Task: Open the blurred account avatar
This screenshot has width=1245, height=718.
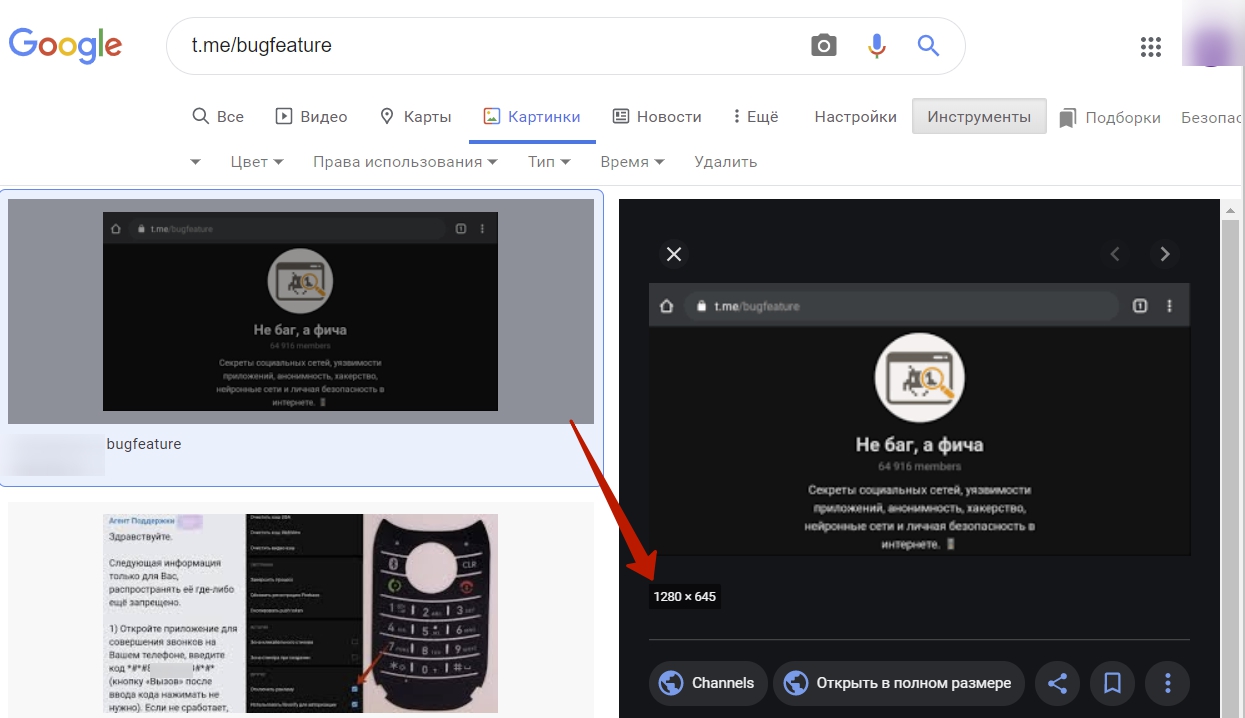Action: point(1213,34)
